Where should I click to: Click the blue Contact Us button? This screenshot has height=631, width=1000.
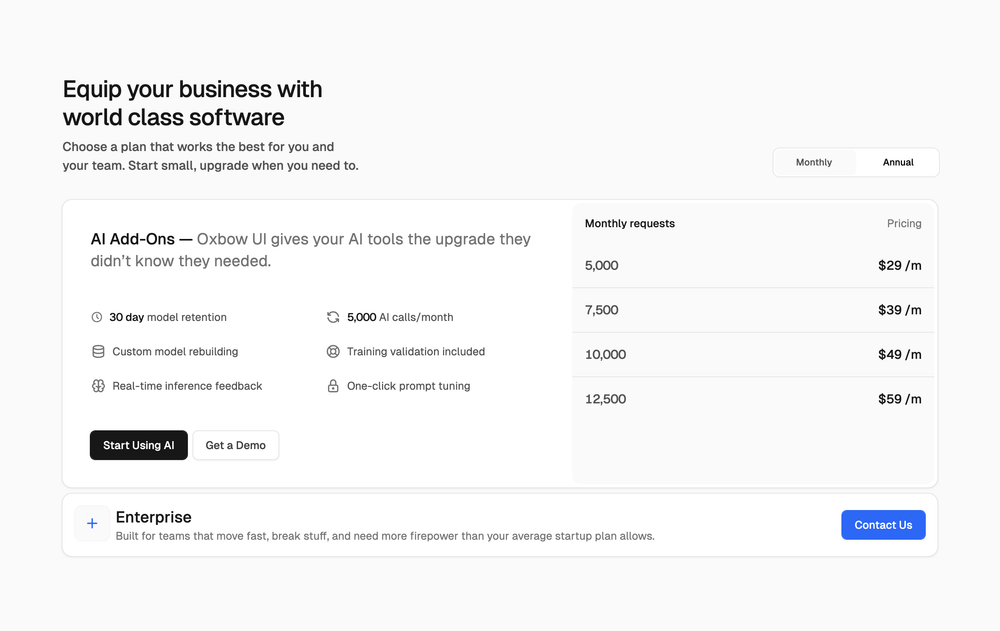click(x=883, y=525)
